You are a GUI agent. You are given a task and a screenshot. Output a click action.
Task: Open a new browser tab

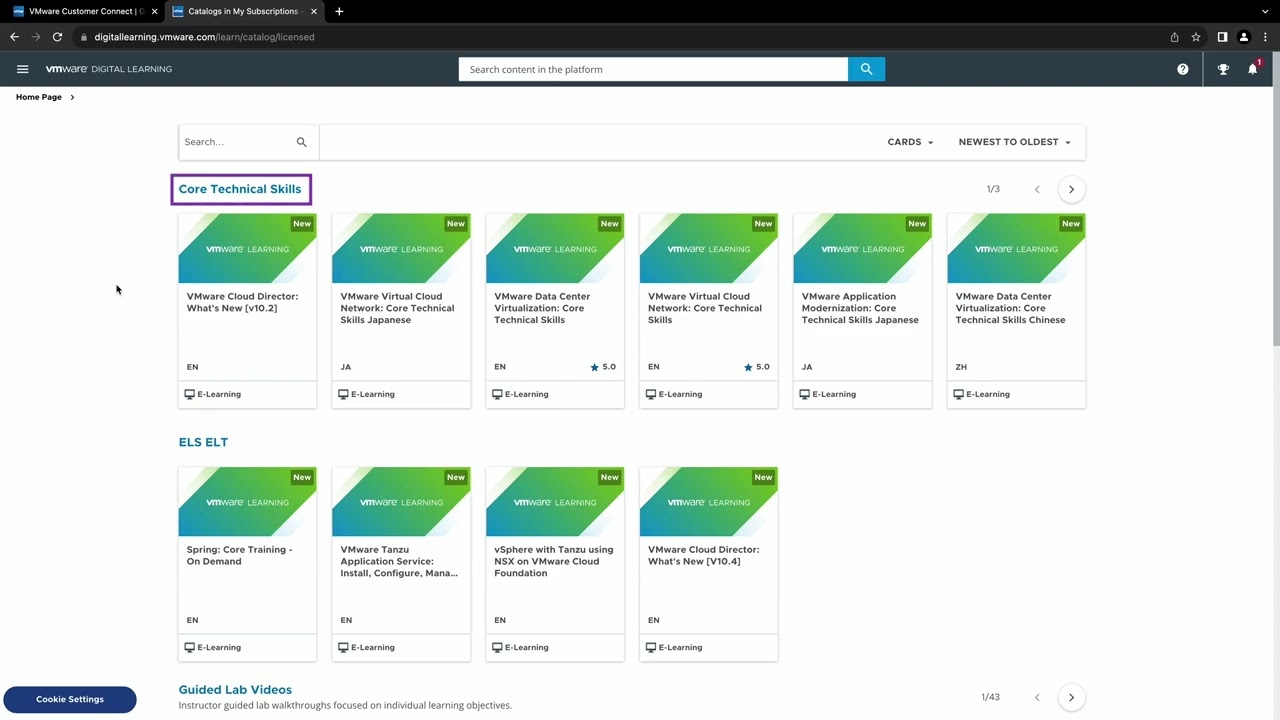(x=339, y=11)
